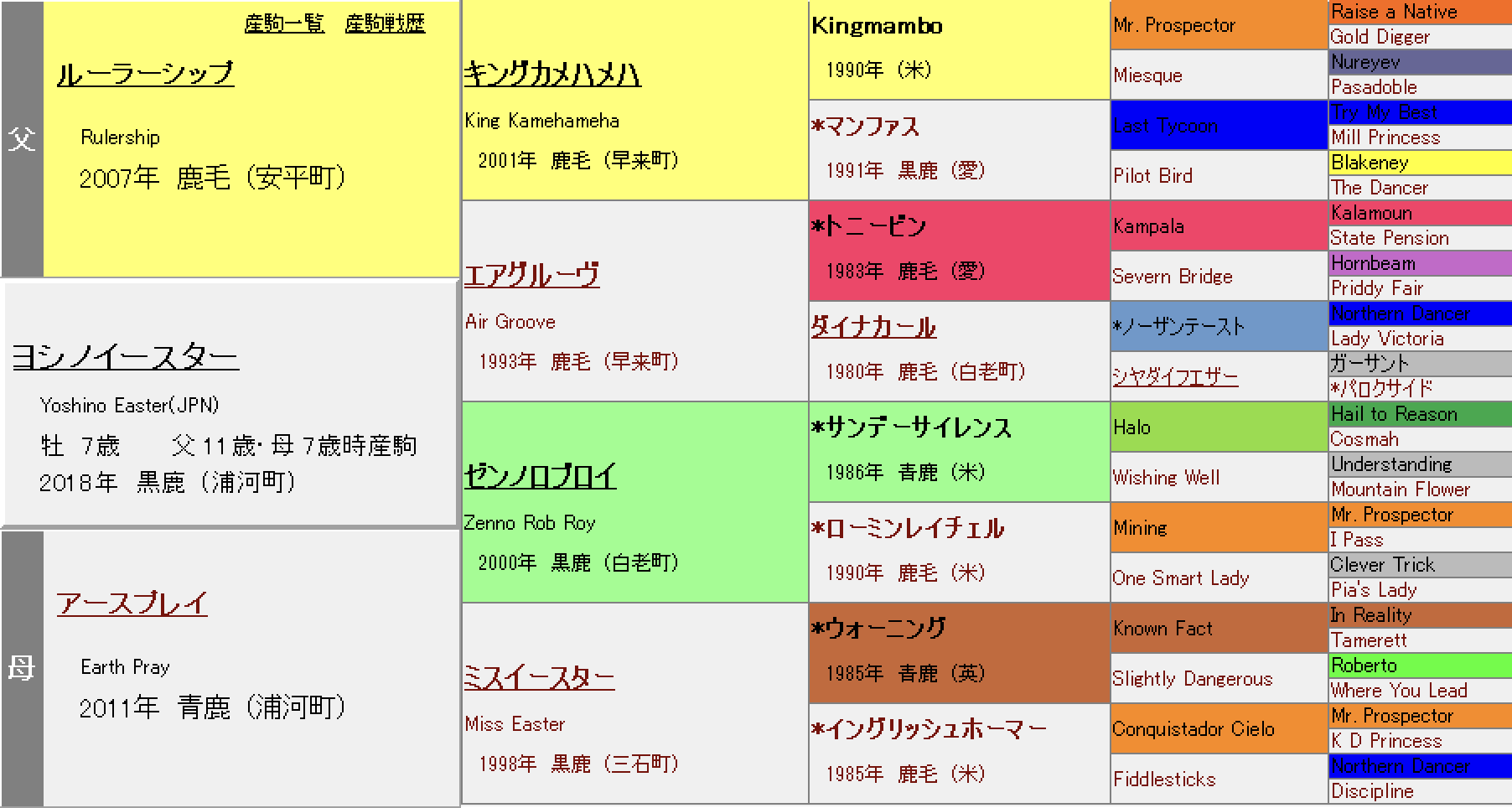The image size is (1512, 808).
Task: Open キングカメハメハ pedigree link
Action: tap(551, 75)
